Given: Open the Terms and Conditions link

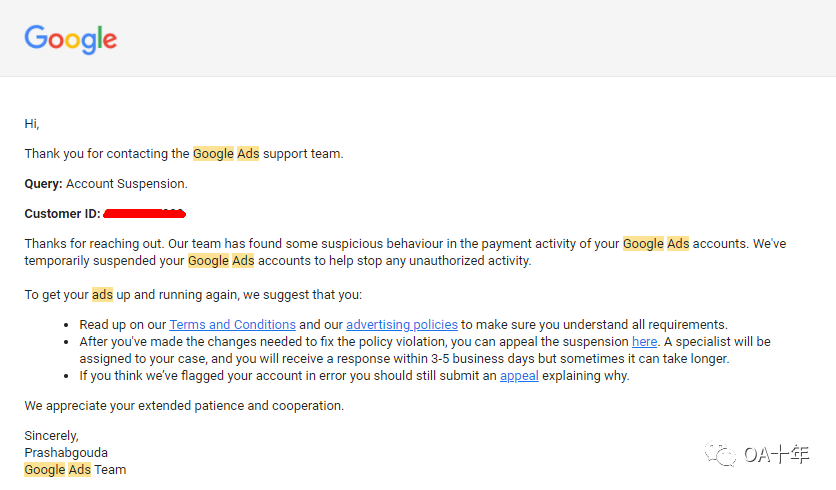Looking at the screenshot, I should click(x=232, y=325).
